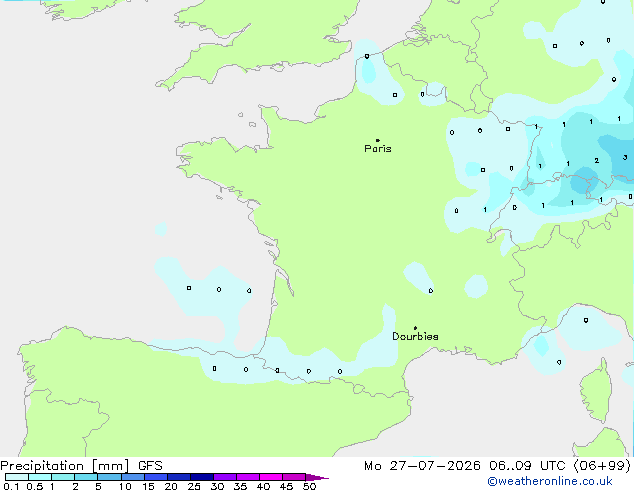Pick the legend swatch between 15 and 20
This screenshot has height=490, width=634.
point(155,477)
